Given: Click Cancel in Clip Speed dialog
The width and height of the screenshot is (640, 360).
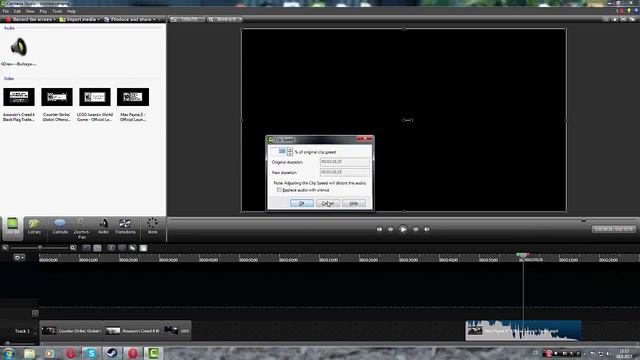Looking at the screenshot, I should [328, 203].
